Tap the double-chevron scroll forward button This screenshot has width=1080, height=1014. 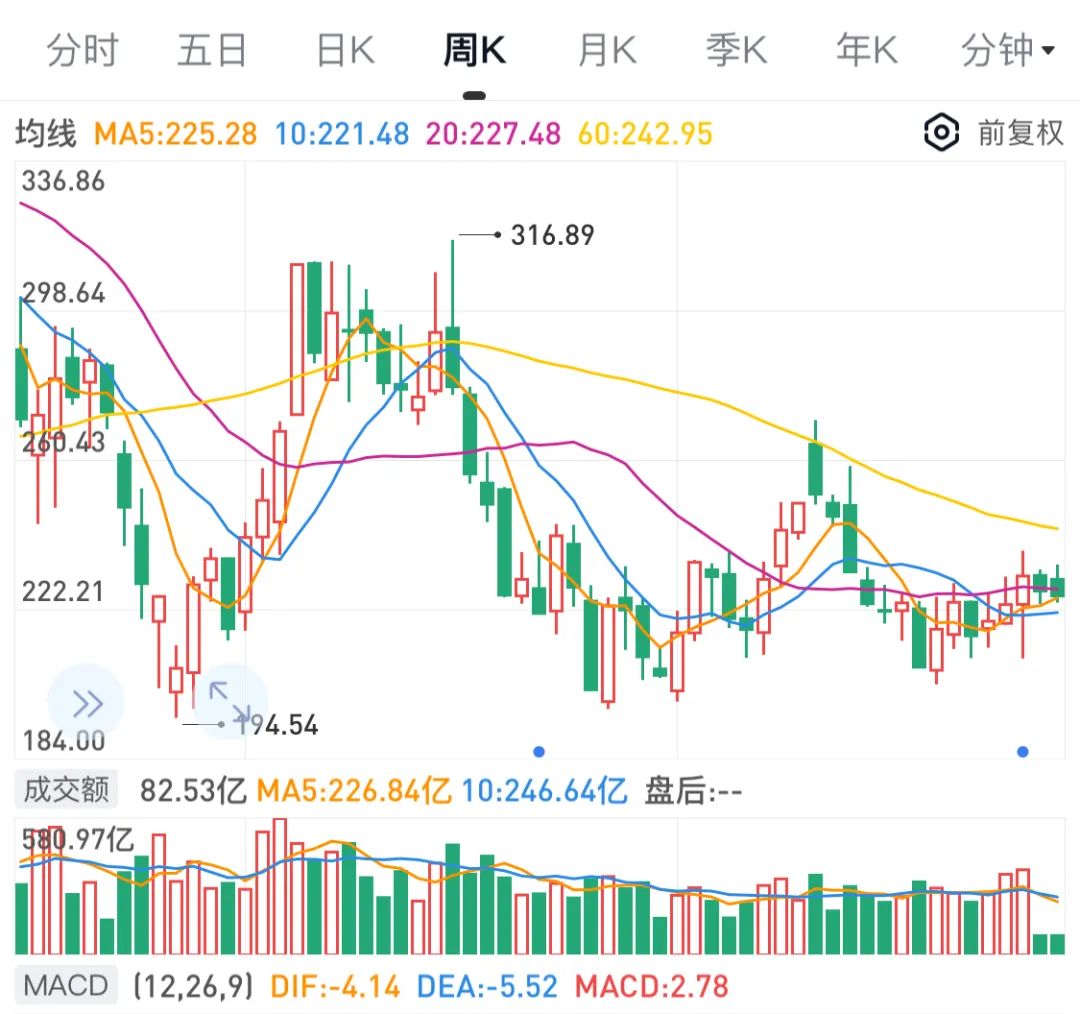point(87,704)
